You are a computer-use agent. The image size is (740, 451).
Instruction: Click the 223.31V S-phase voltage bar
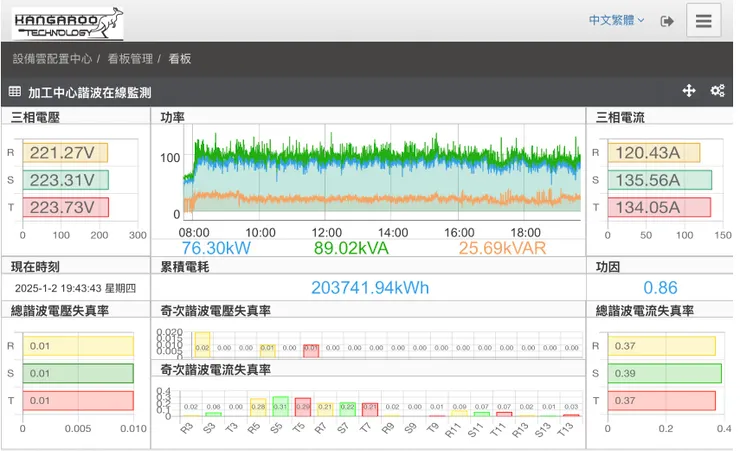coord(66,180)
